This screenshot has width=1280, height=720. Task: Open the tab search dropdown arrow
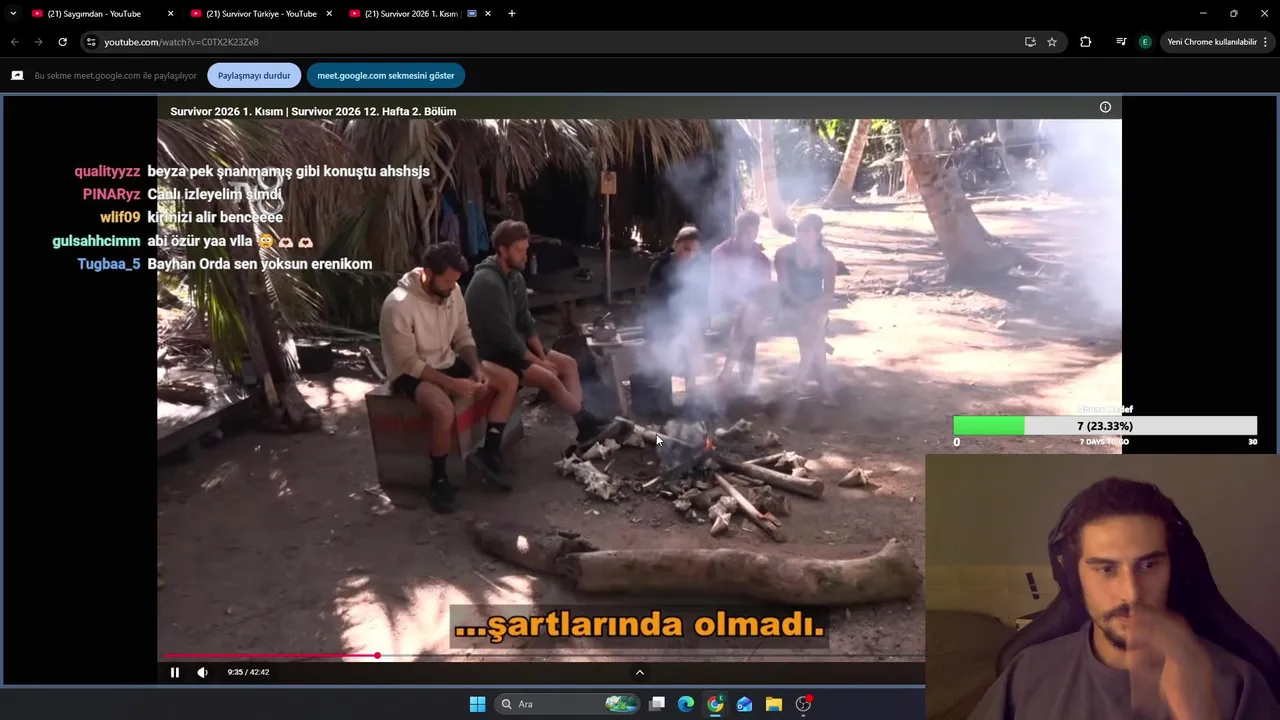point(13,14)
